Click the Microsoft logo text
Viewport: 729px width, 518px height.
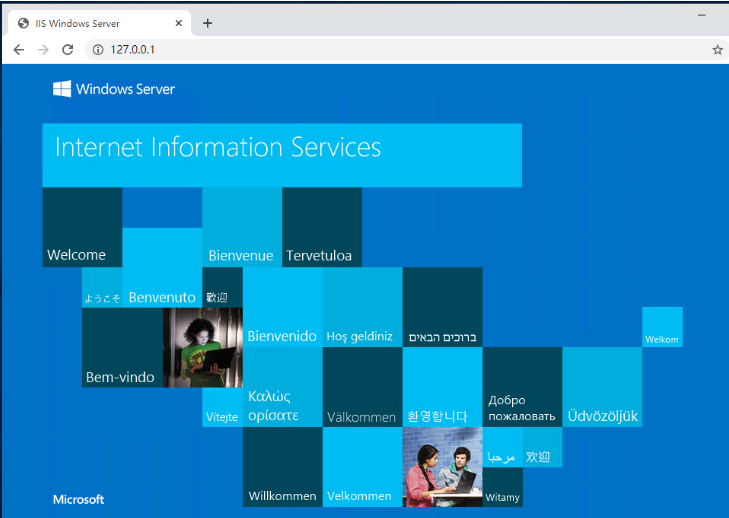(79, 499)
